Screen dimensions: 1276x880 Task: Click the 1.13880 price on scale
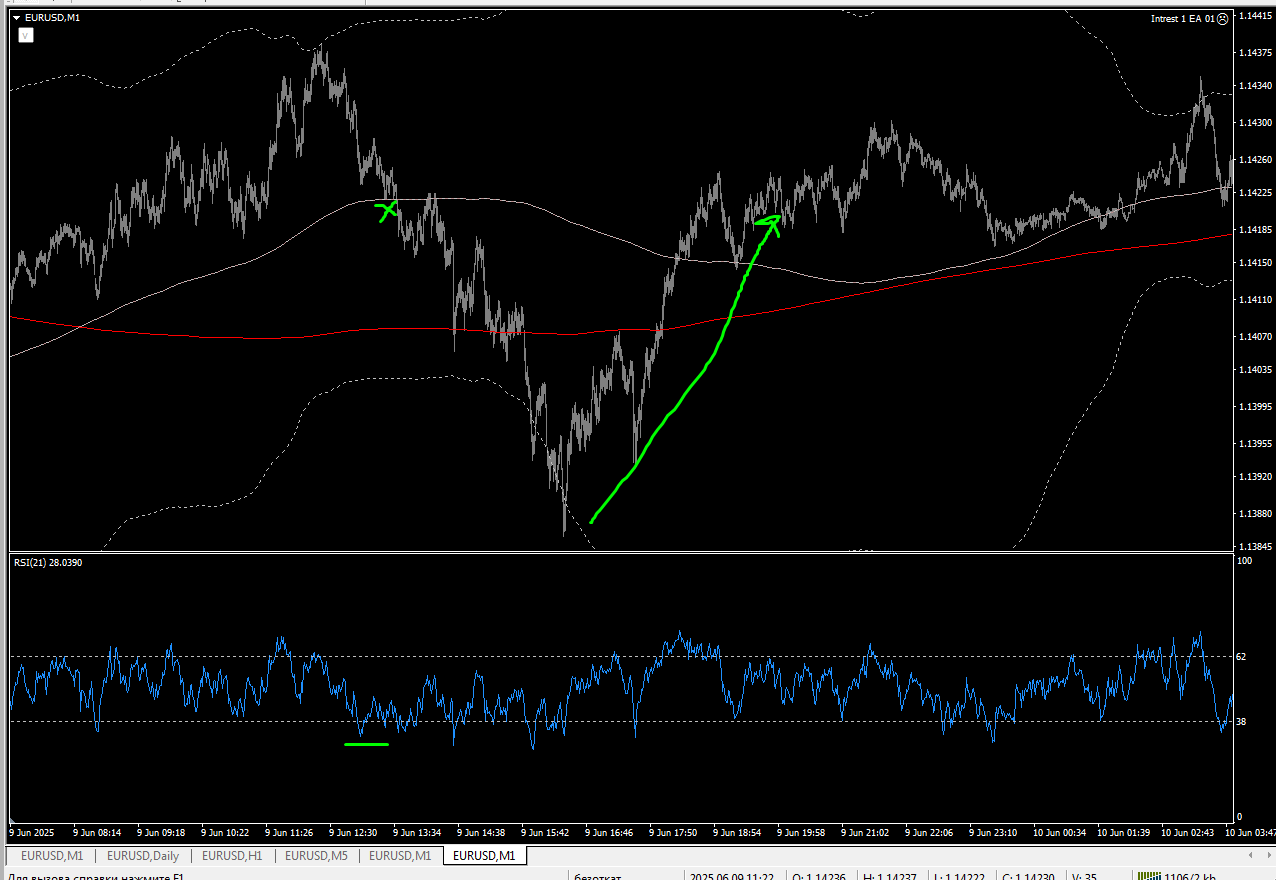[1254, 514]
